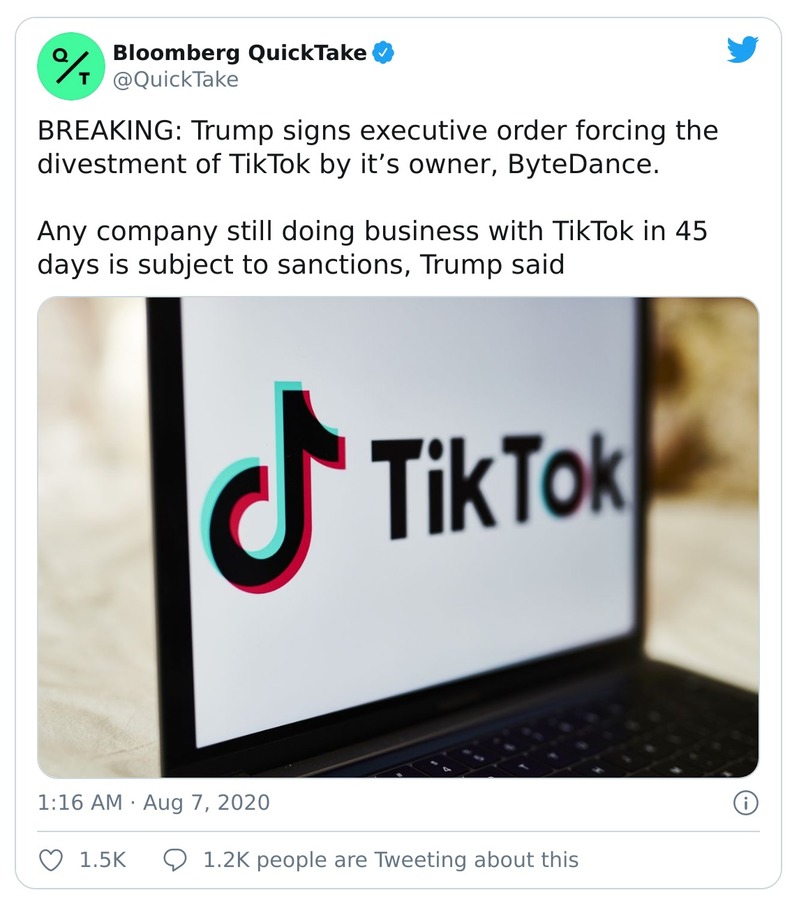Click the Aug 7, 2020 date
Viewport: 799px width, 911px height.
(205, 803)
